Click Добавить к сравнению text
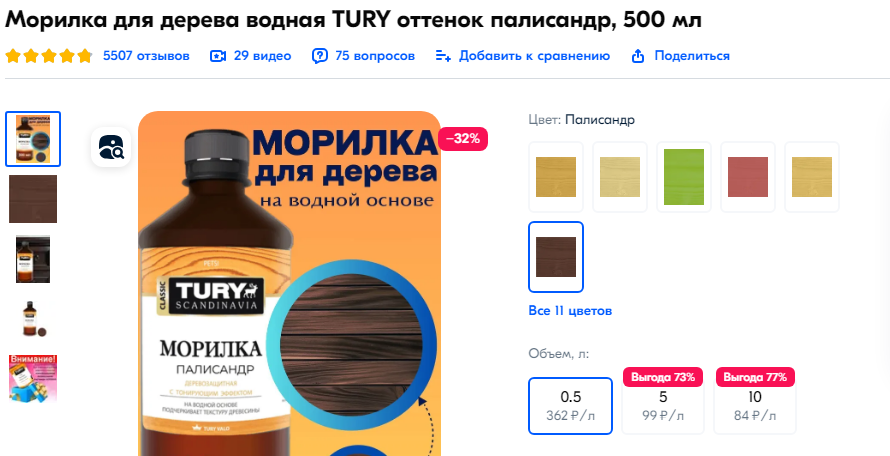The width and height of the screenshot is (890, 456). coord(534,56)
